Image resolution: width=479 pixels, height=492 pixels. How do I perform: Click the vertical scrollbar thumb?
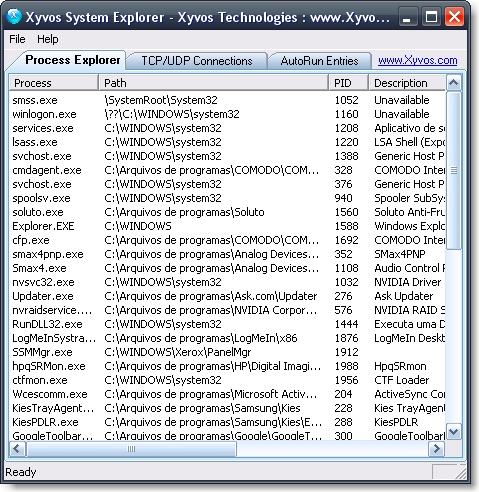[x=454, y=170]
